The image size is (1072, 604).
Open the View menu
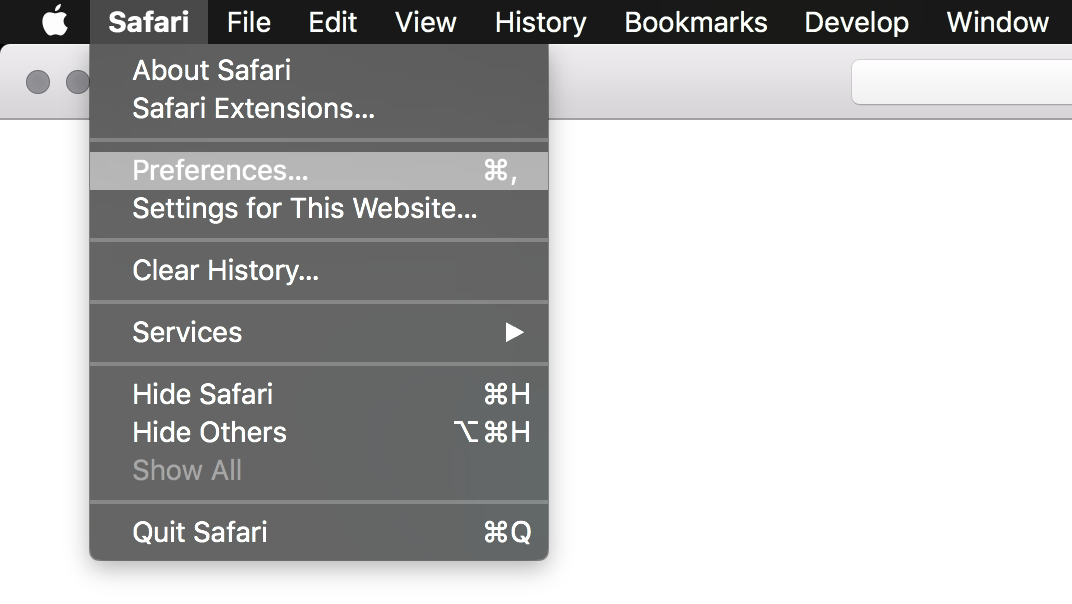425,22
